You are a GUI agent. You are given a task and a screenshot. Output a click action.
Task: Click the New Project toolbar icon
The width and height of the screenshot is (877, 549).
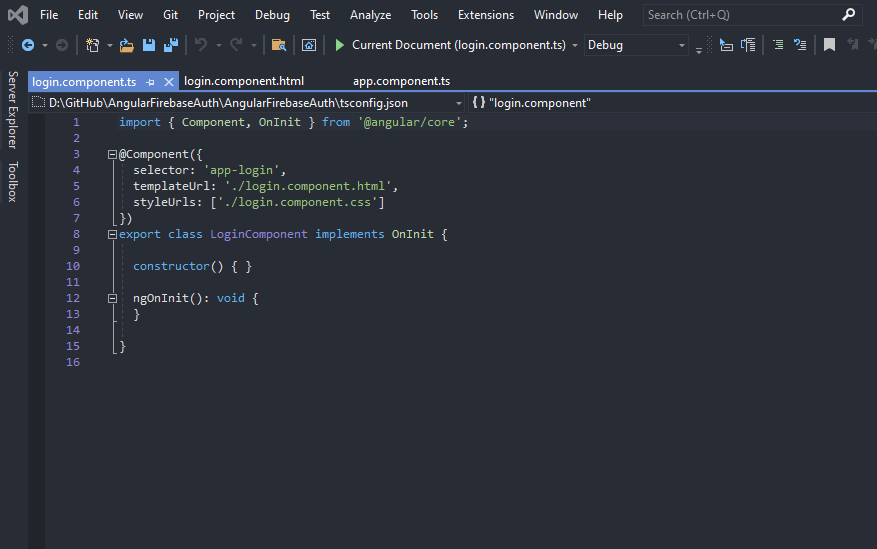pos(93,45)
